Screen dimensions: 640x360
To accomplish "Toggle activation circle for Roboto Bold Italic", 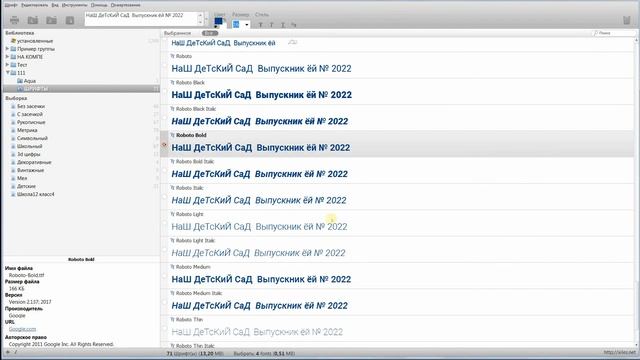I will point(164,171).
